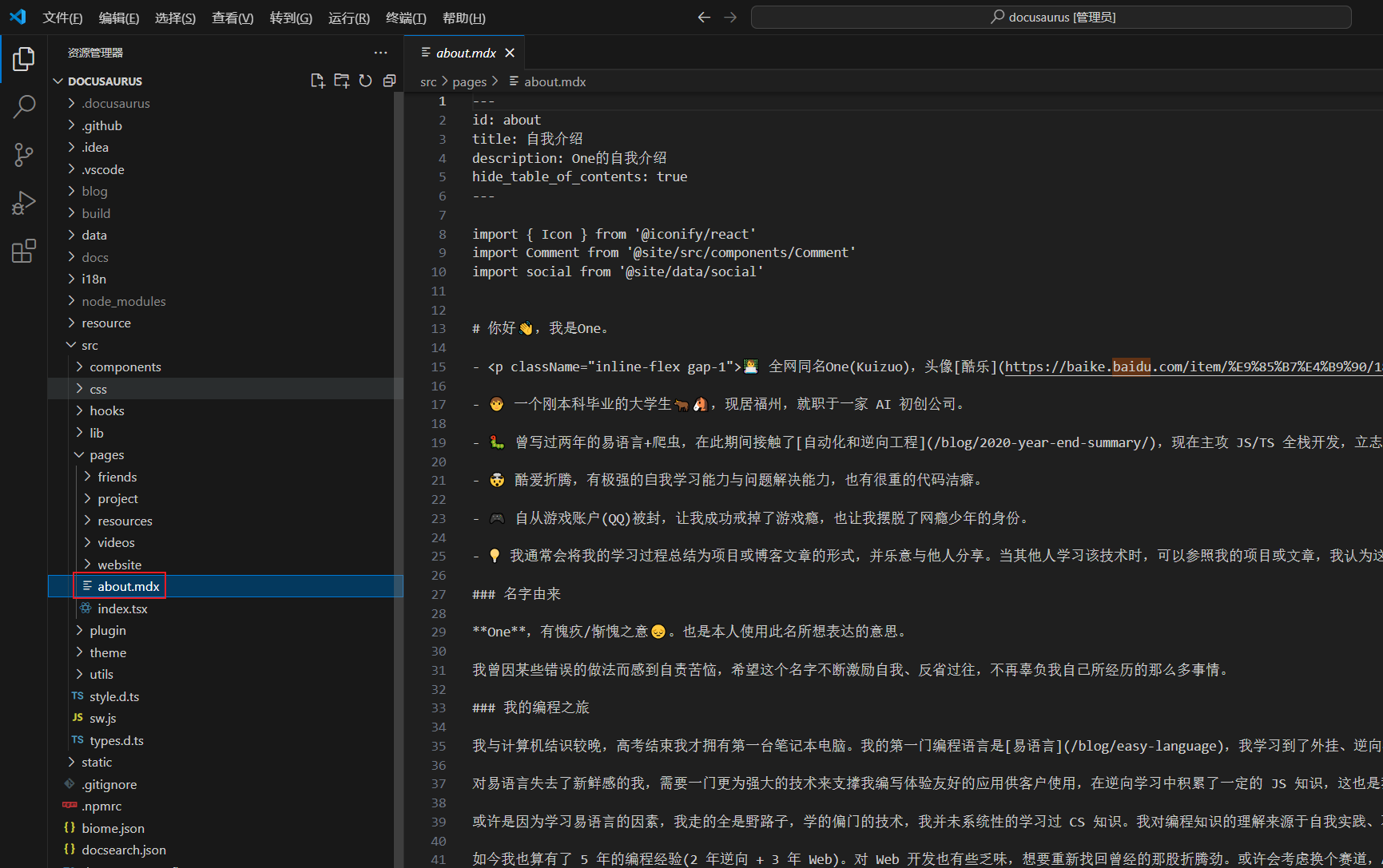
Task: Open the 选择(S) menu
Action: tap(175, 18)
